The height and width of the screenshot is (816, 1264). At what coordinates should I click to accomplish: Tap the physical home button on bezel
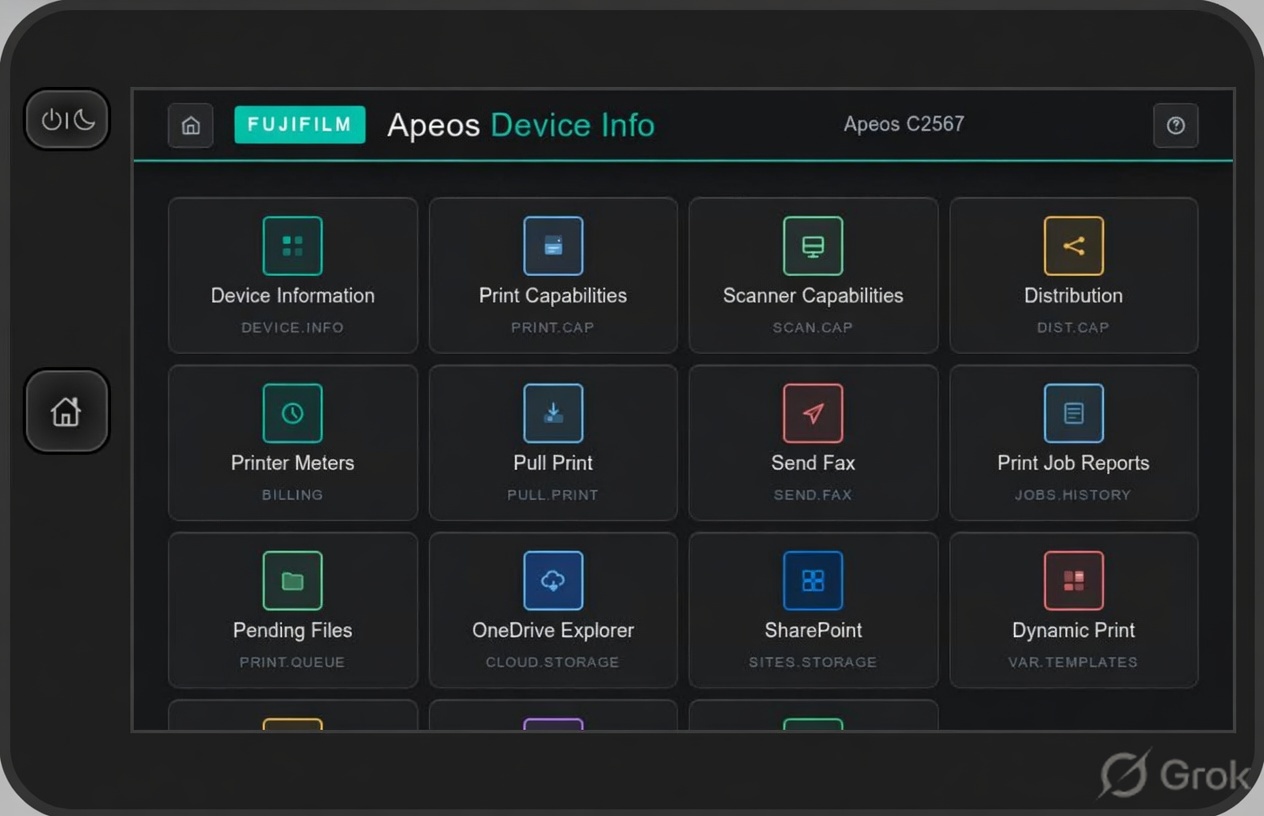coord(67,411)
